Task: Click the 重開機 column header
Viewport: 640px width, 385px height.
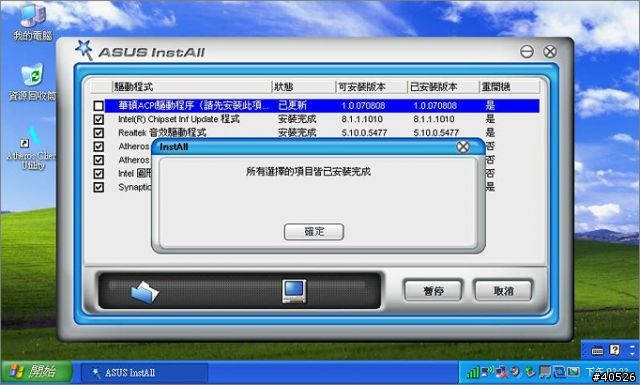Action: pyautogui.click(x=510, y=87)
